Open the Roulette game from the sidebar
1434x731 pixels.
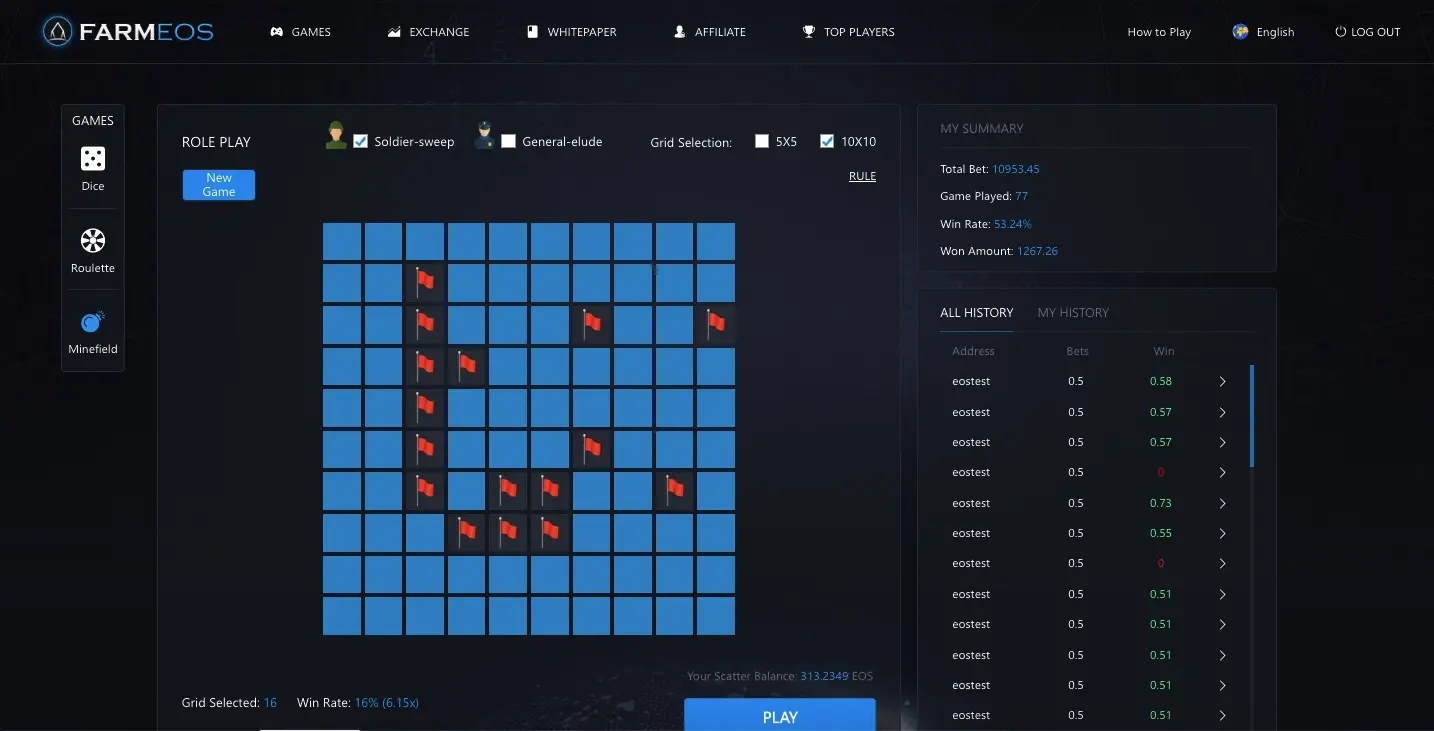pos(93,250)
